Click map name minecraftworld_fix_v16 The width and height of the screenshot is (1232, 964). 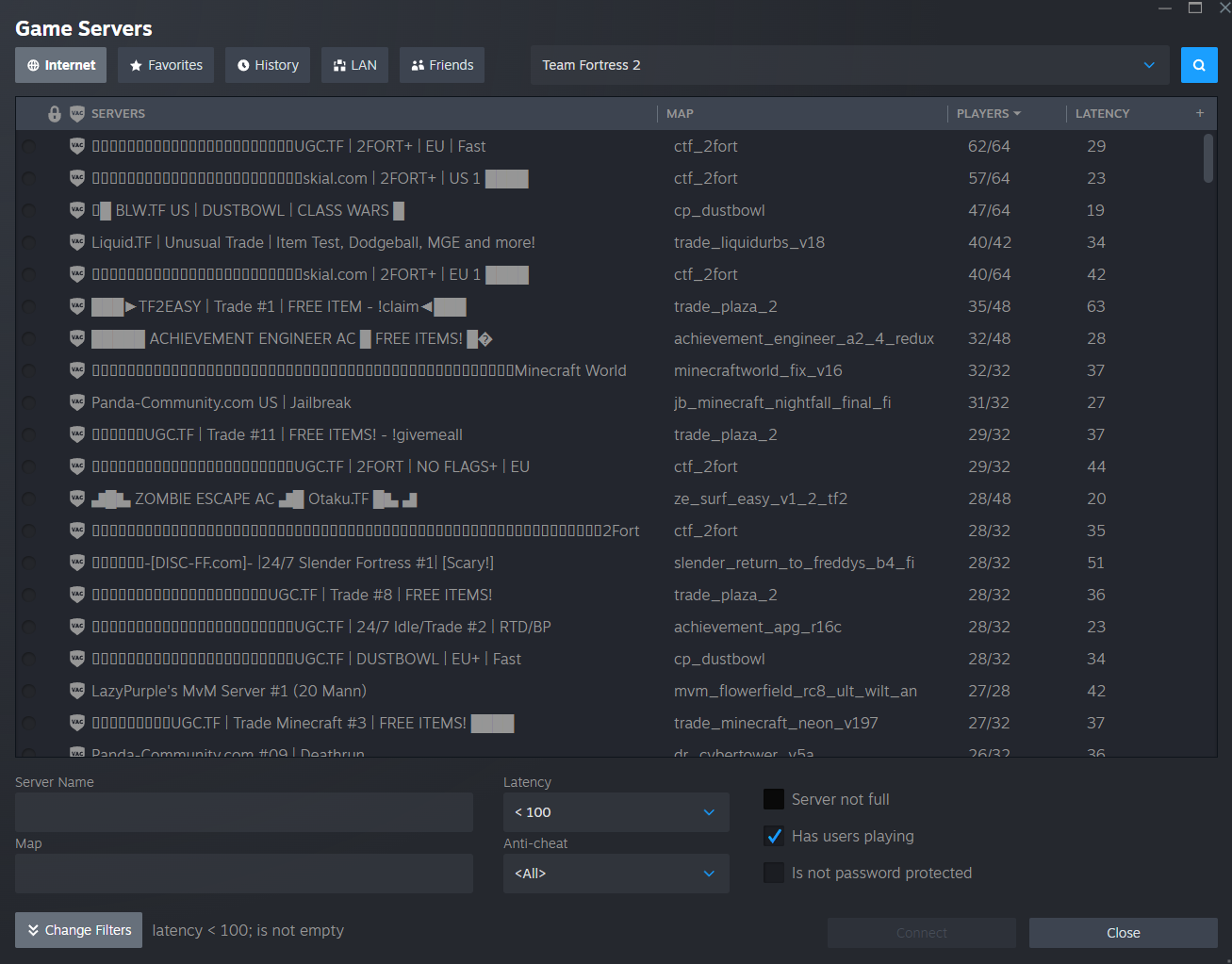point(758,370)
